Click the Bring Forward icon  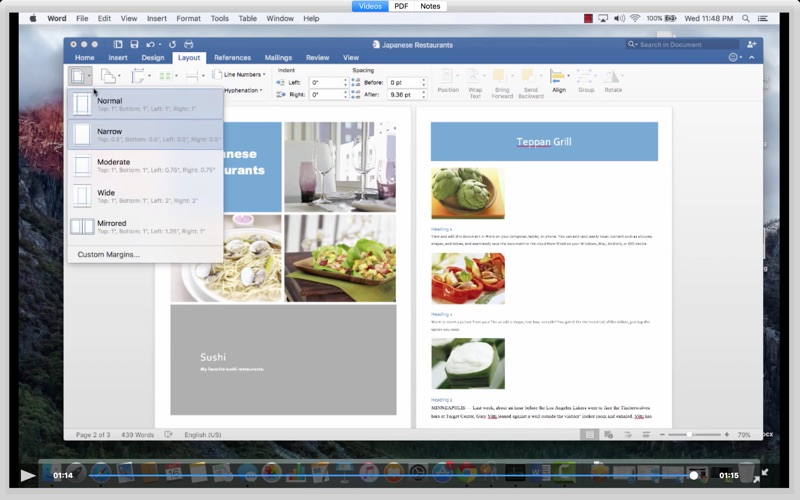pos(500,77)
